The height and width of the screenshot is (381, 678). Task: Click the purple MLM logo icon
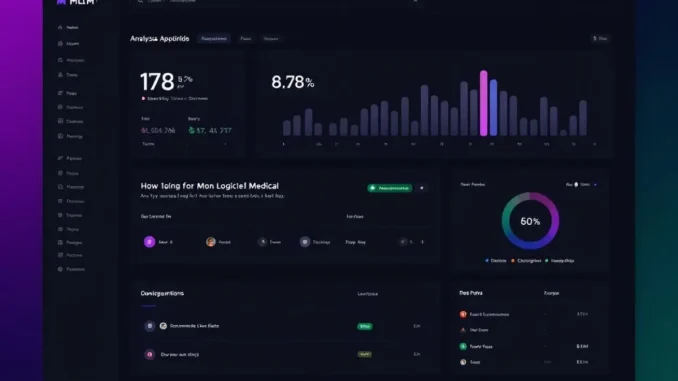[61, 2]
